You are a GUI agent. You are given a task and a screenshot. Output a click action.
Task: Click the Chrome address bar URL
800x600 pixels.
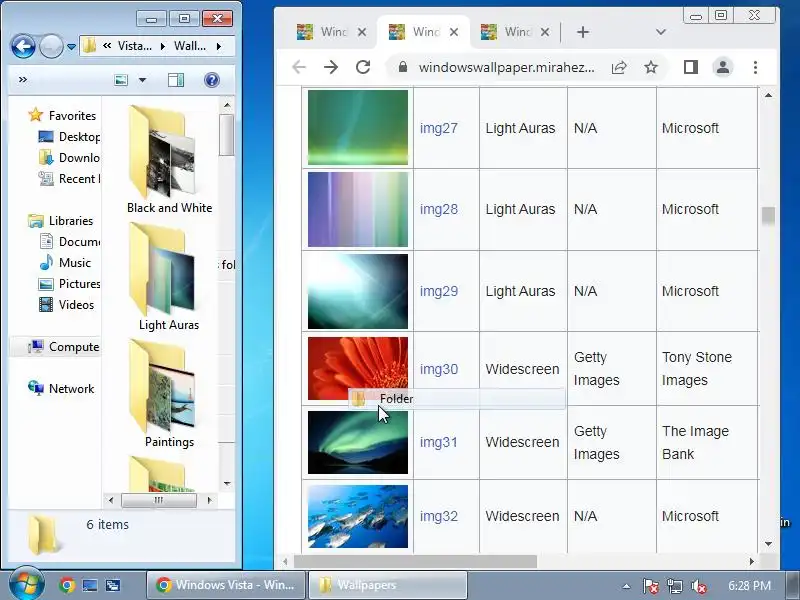(506, 67)
